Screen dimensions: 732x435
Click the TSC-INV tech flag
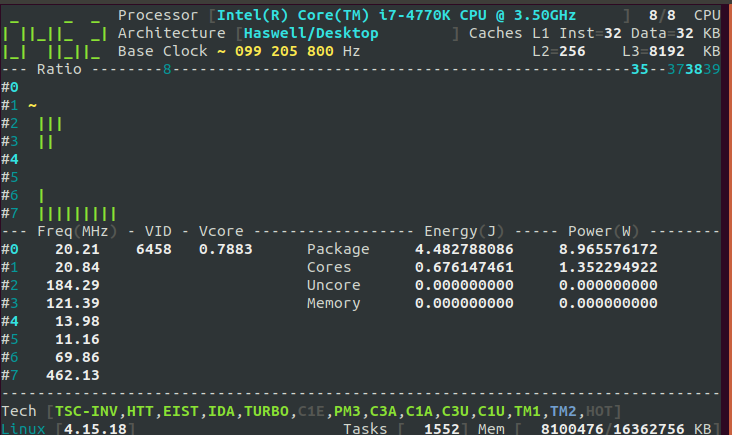[x=86, y=412]
